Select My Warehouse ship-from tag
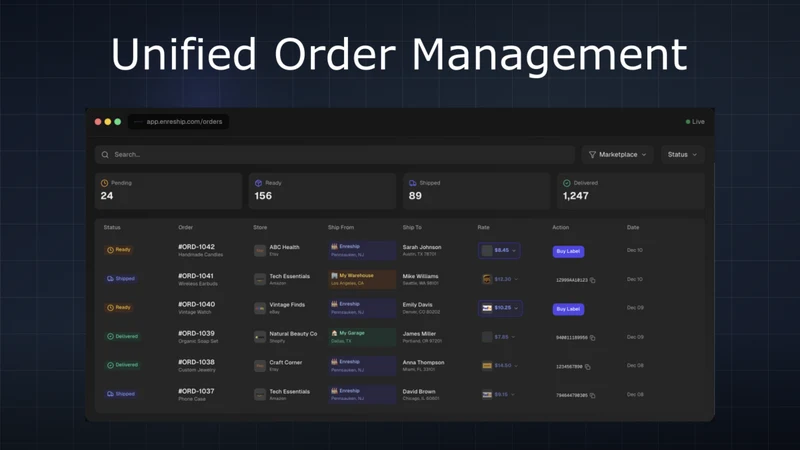The image size is (800, 450). (x=362, y=279)
